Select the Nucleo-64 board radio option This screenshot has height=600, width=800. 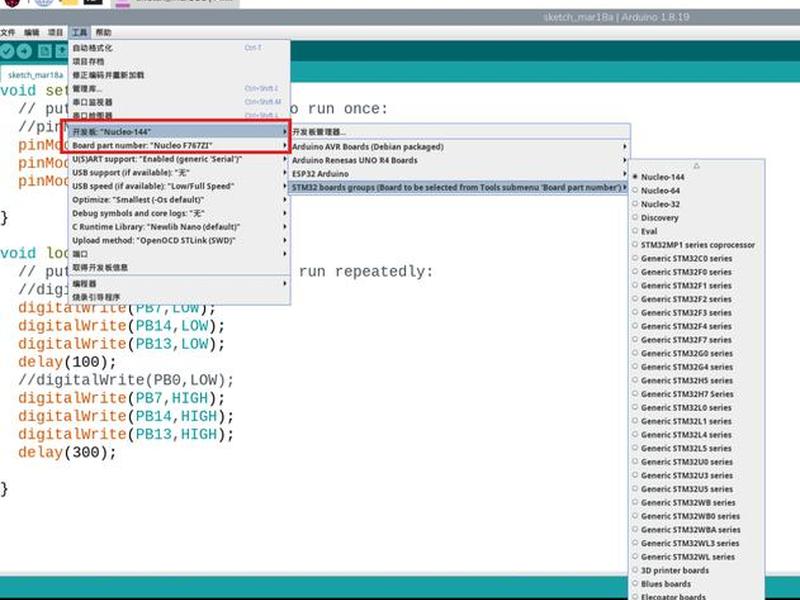pyautogui.click(x=697, y=191)
